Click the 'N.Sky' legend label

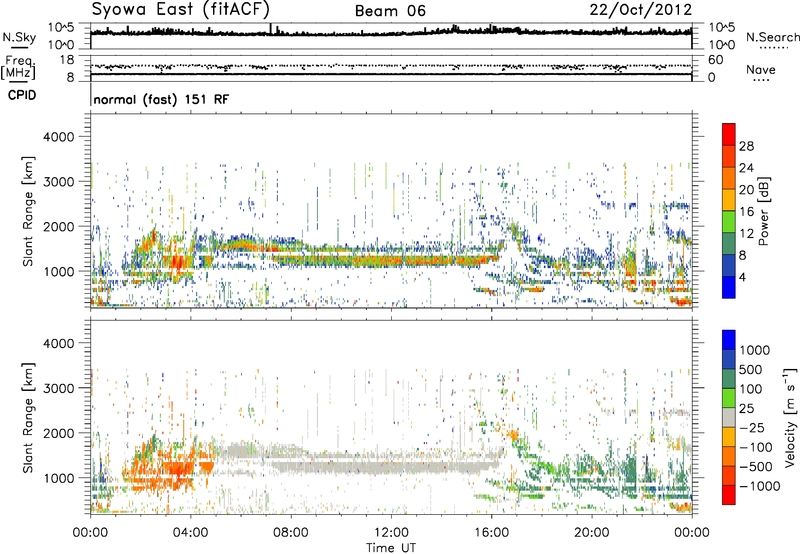point(19,37)
